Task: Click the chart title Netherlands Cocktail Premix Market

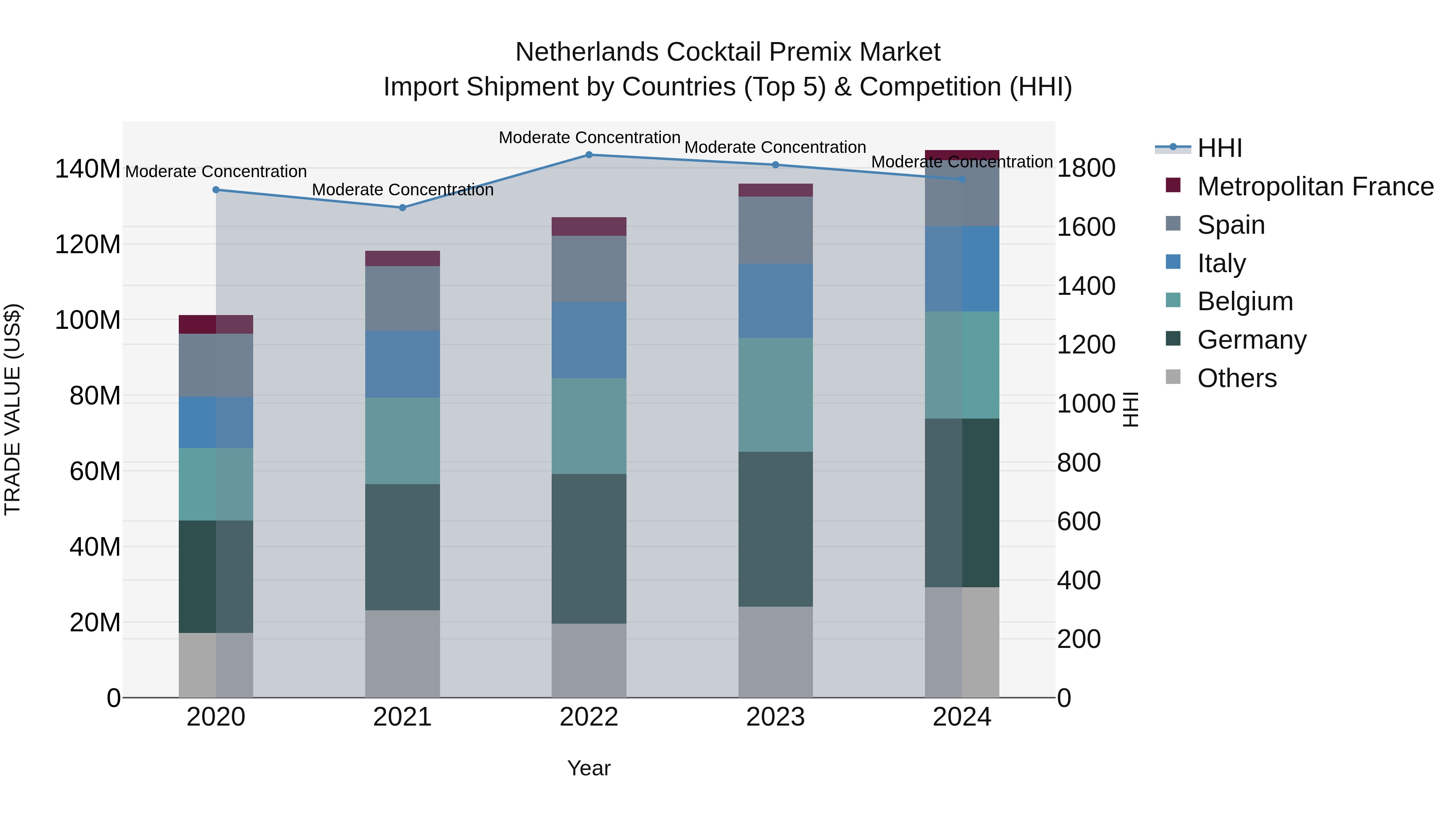Action: click(728, 52)
